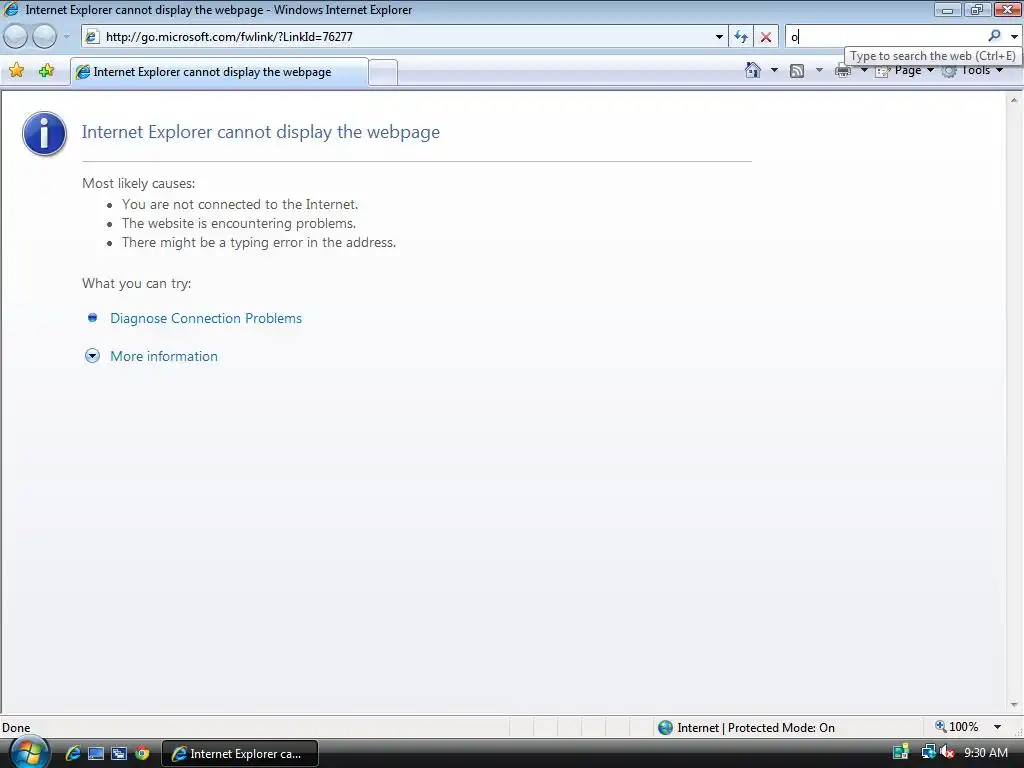Click 'There might be a typing error' text

[259, 242]
